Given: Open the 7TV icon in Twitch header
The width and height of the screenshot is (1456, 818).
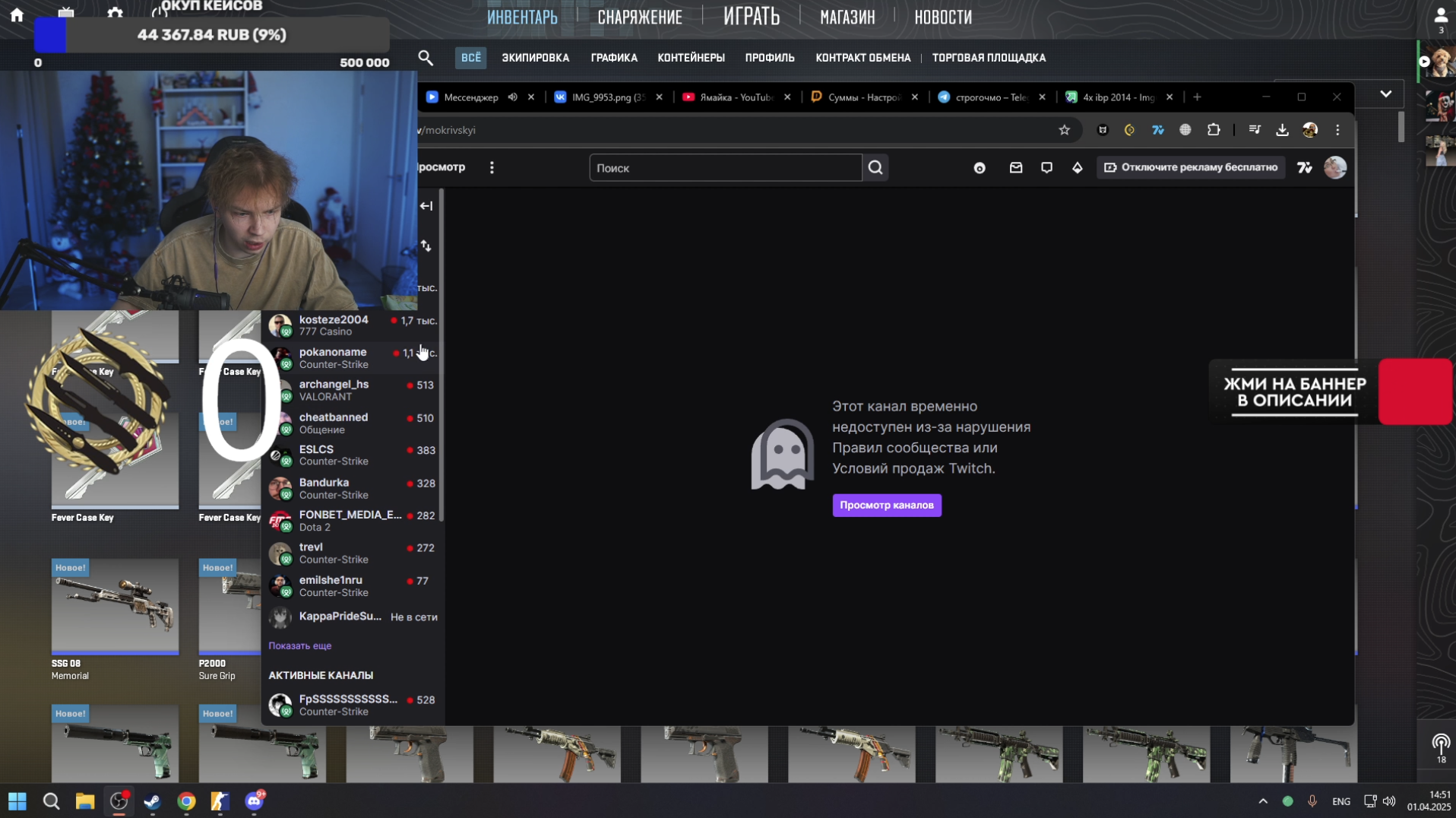Looking at the screenshot, I should click(1305, 168).
